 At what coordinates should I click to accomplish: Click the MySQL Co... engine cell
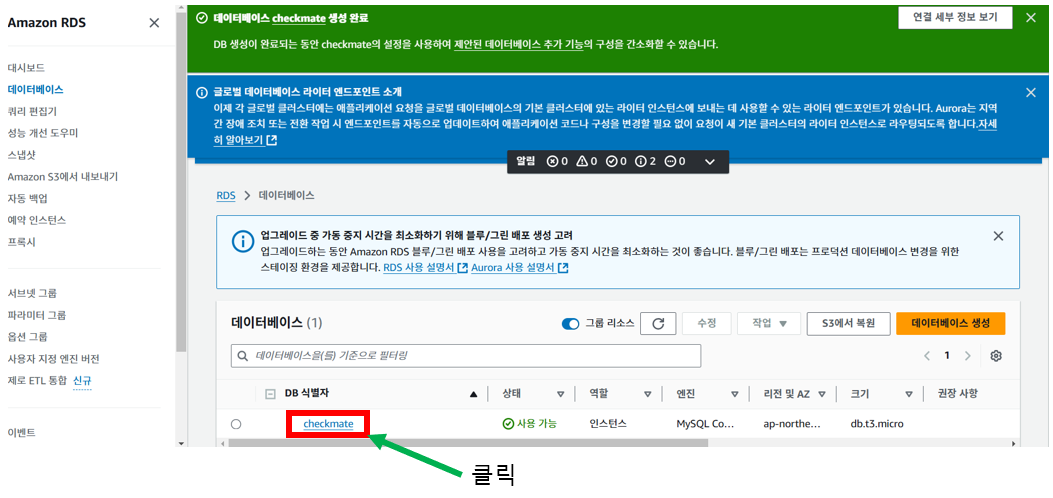coord(705,424)
